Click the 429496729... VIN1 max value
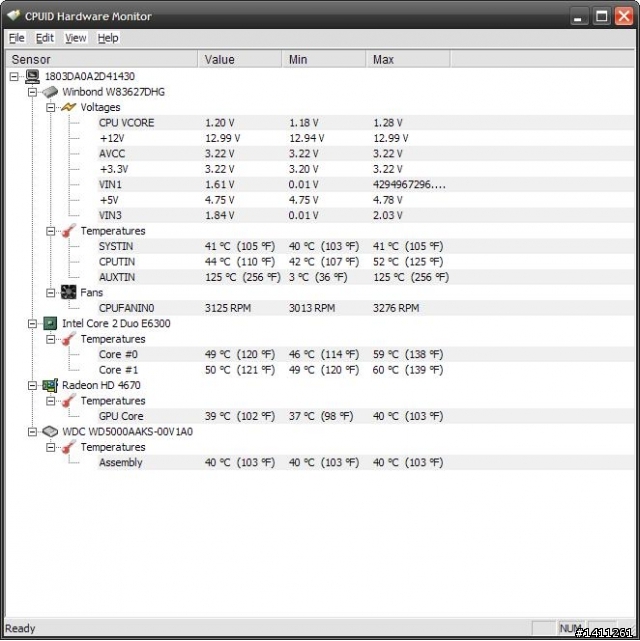The height and width of the screenshot is (641, 640). (x=409, y=184)
